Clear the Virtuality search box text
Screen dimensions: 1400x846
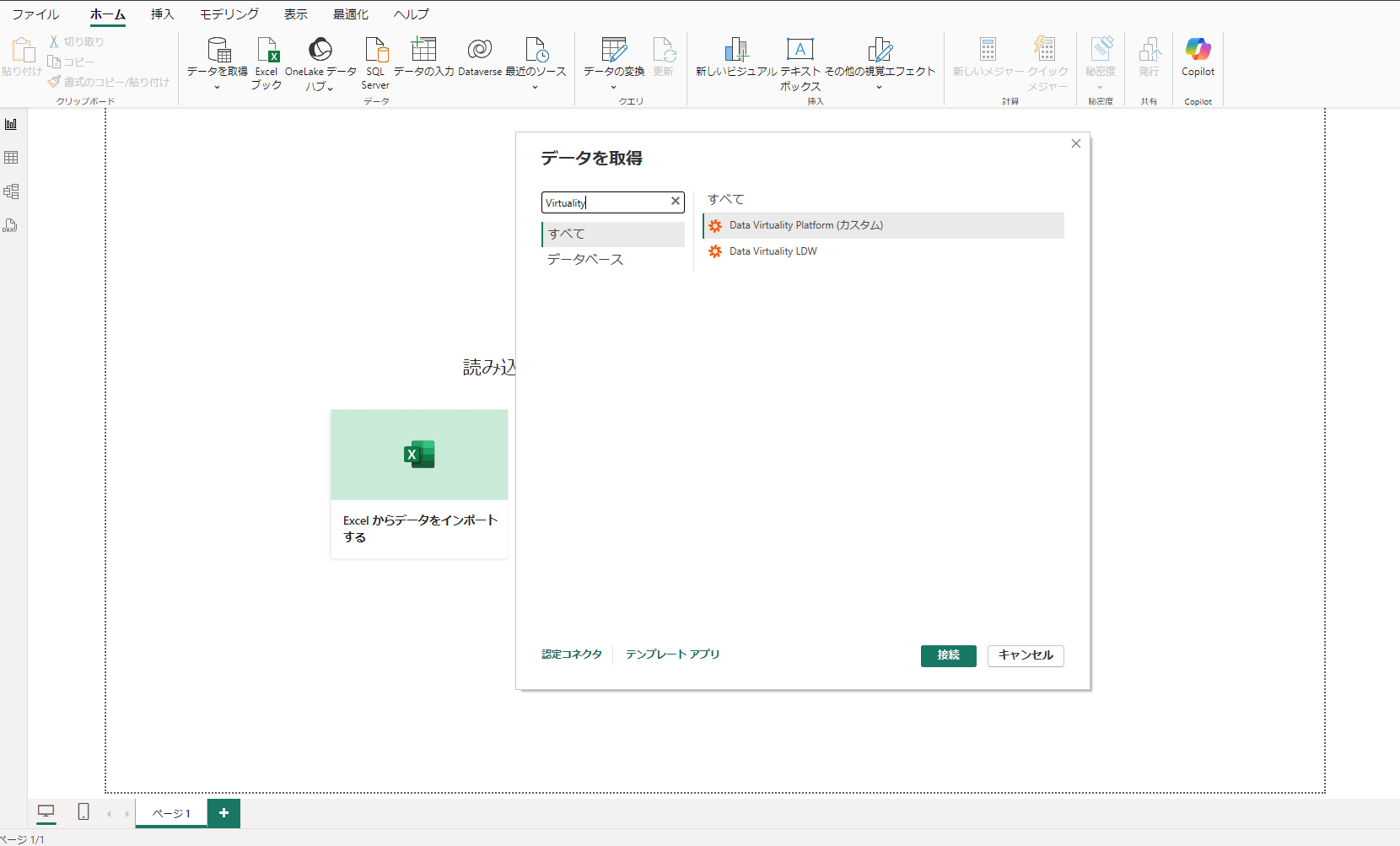coord(675,202)
